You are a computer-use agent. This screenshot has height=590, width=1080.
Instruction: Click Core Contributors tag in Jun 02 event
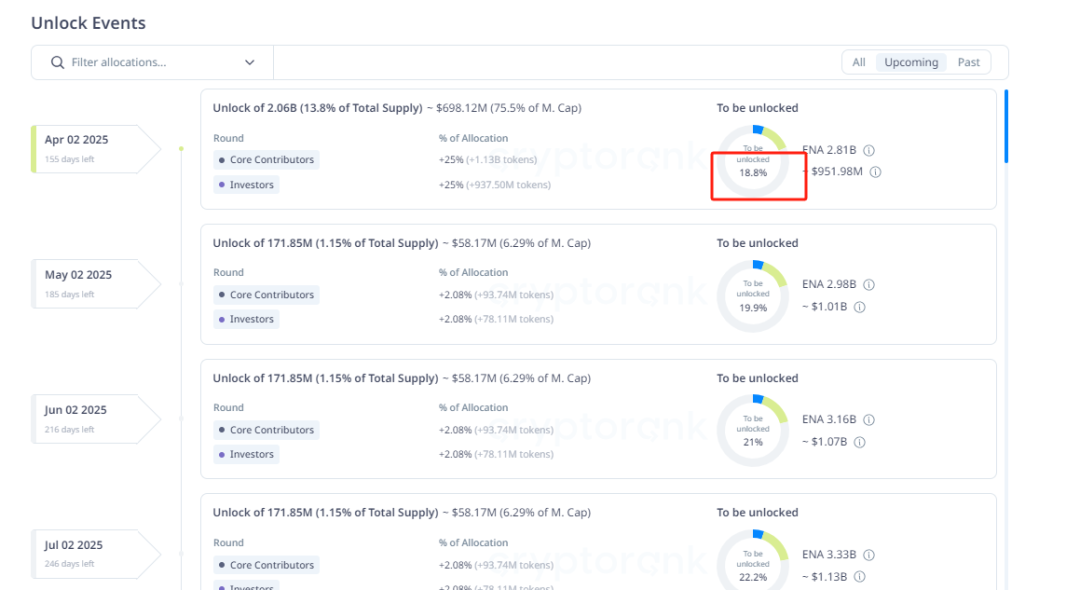coord(266,430)
